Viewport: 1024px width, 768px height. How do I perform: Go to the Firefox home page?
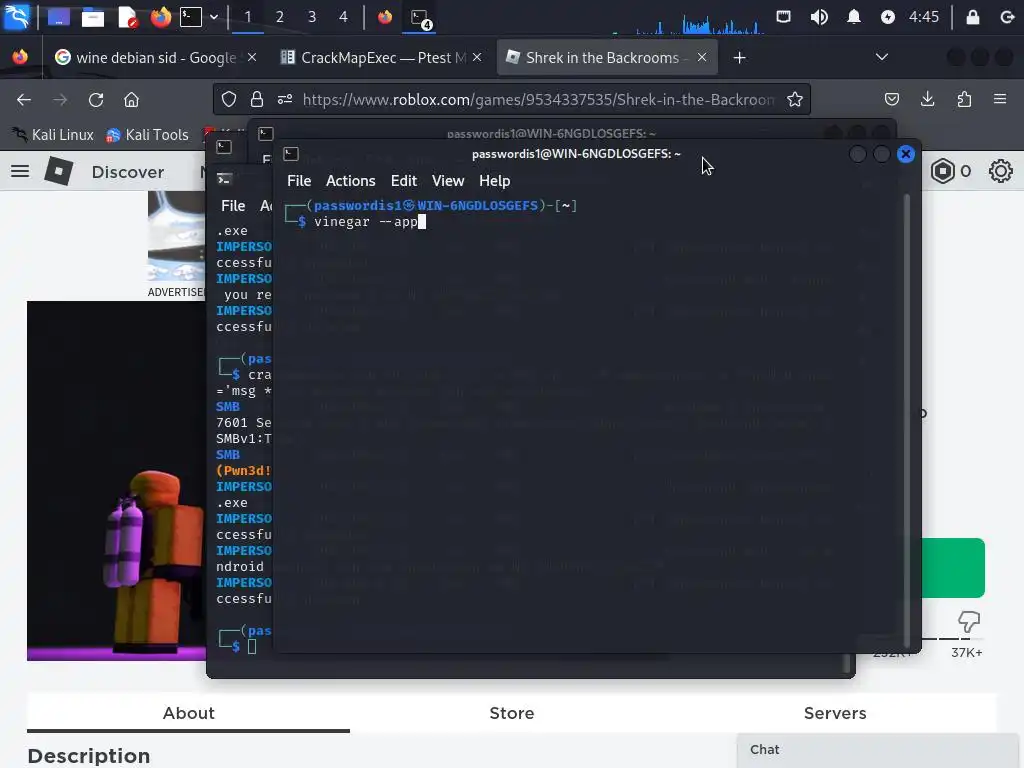(131, 99)
